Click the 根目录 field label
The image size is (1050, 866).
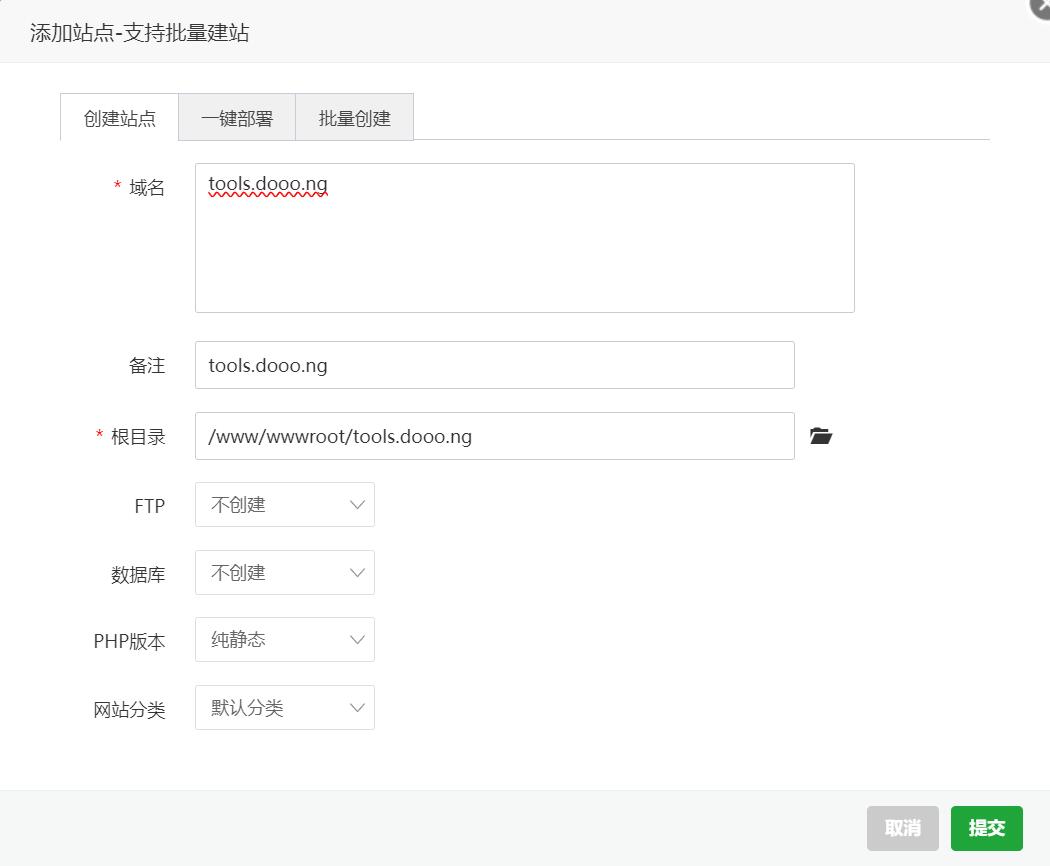point(138,437)
